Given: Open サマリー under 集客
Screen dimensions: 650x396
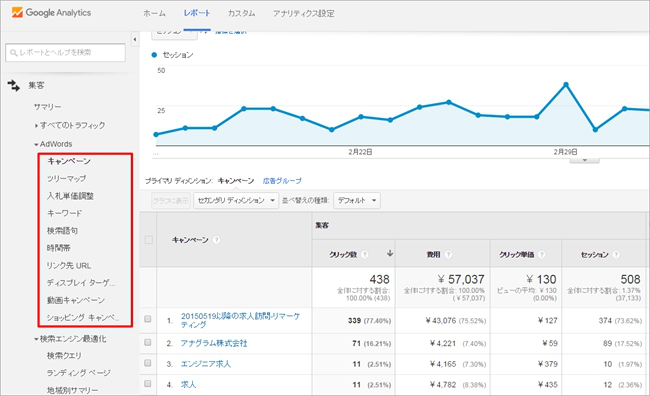Looking at the screenshot, I should (x=48, y=107).
